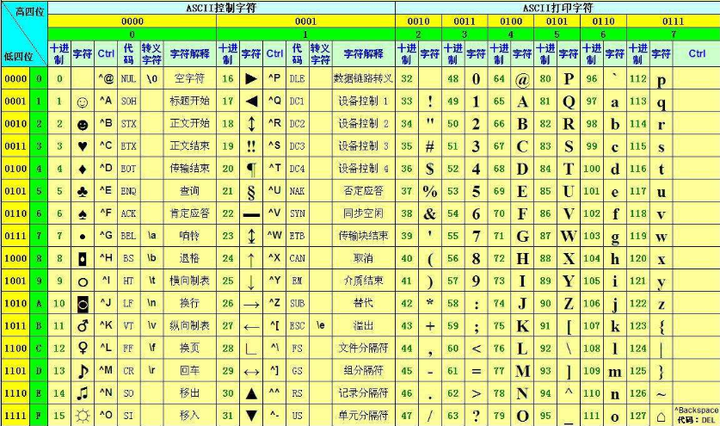The image size is (720, 426).
Task: Click the '^G' Ctrl cell
Action: tap(106, 235)
